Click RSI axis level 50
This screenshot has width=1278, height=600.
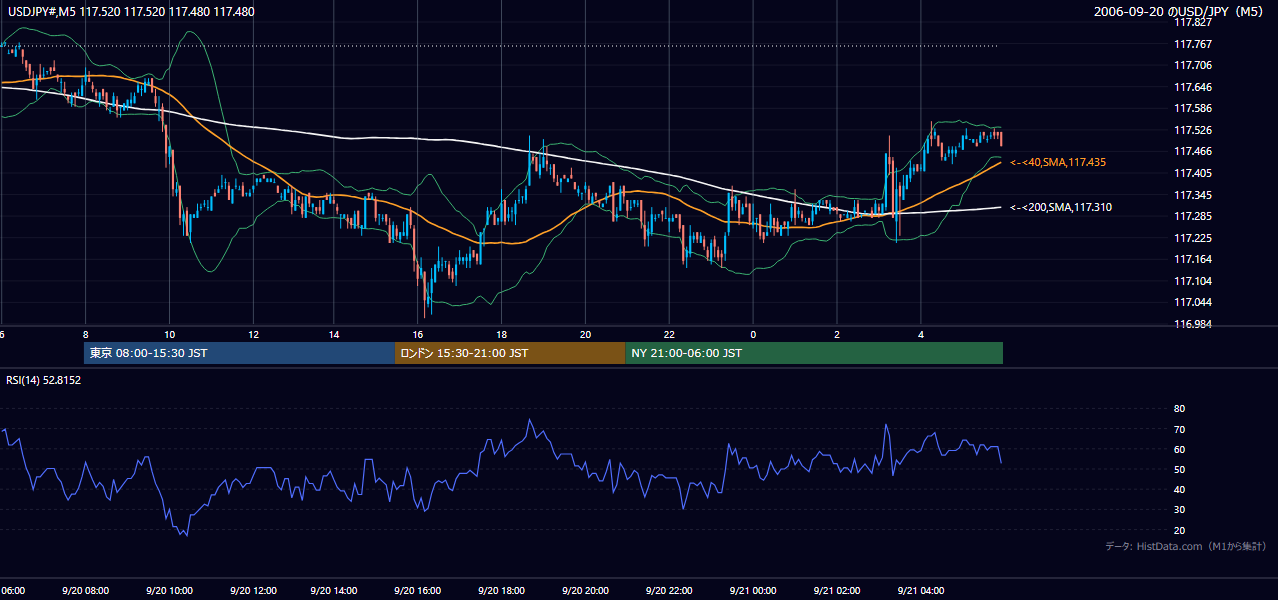(1180, 469)
